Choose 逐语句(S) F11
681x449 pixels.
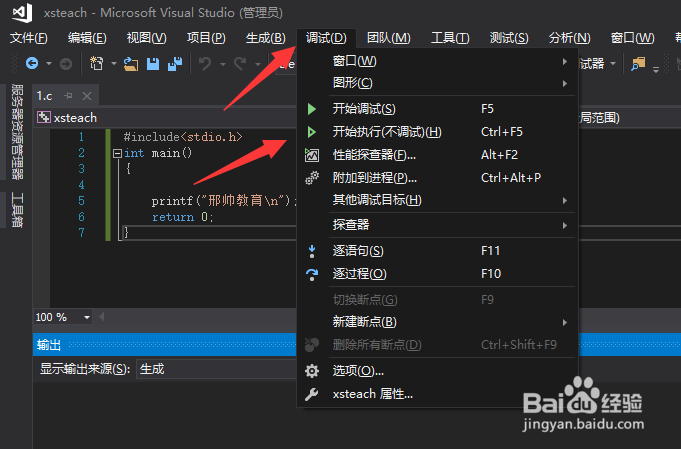click(x=437, y=251)
